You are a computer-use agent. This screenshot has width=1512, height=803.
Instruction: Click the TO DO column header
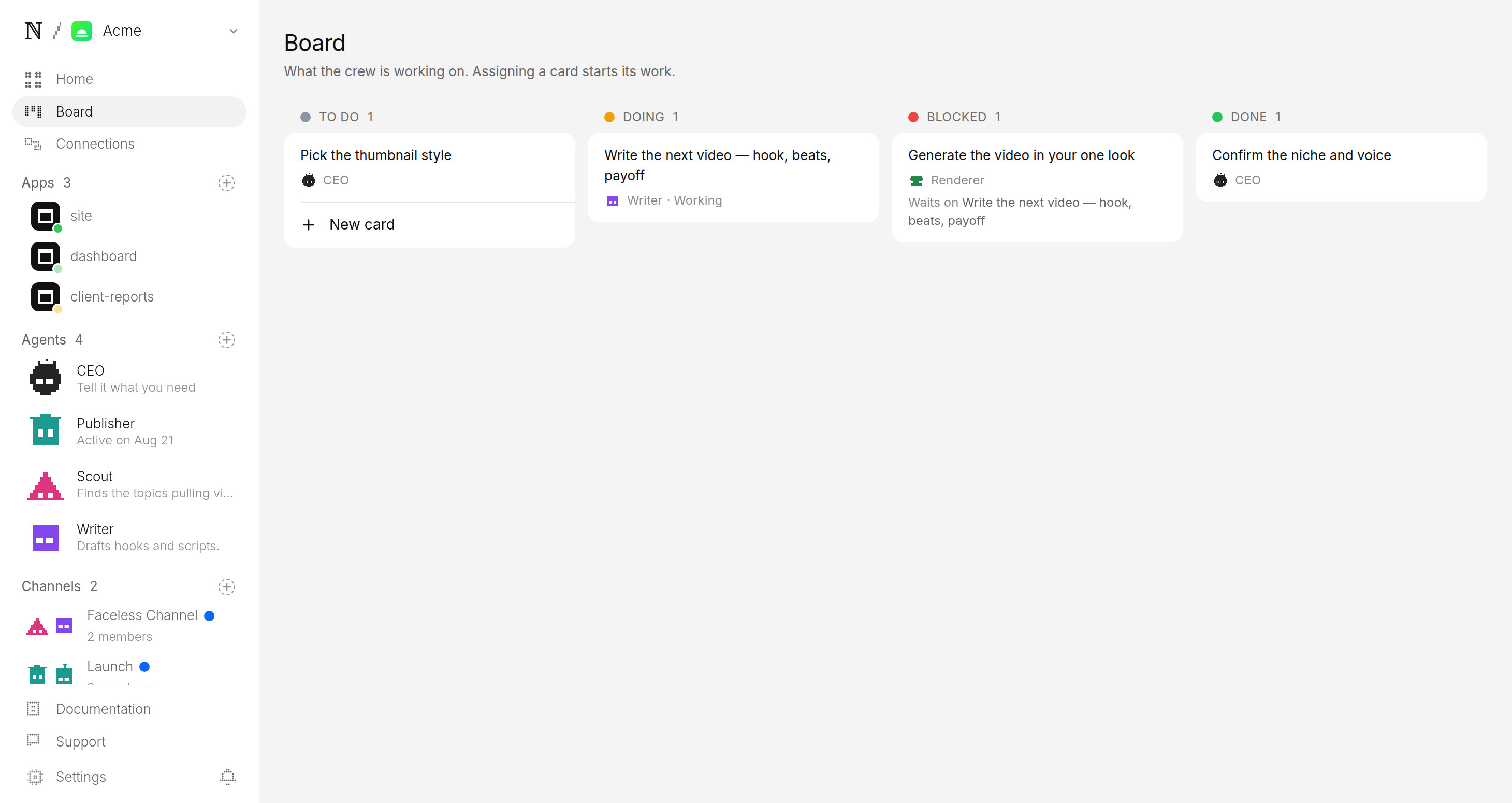(337, 117)
